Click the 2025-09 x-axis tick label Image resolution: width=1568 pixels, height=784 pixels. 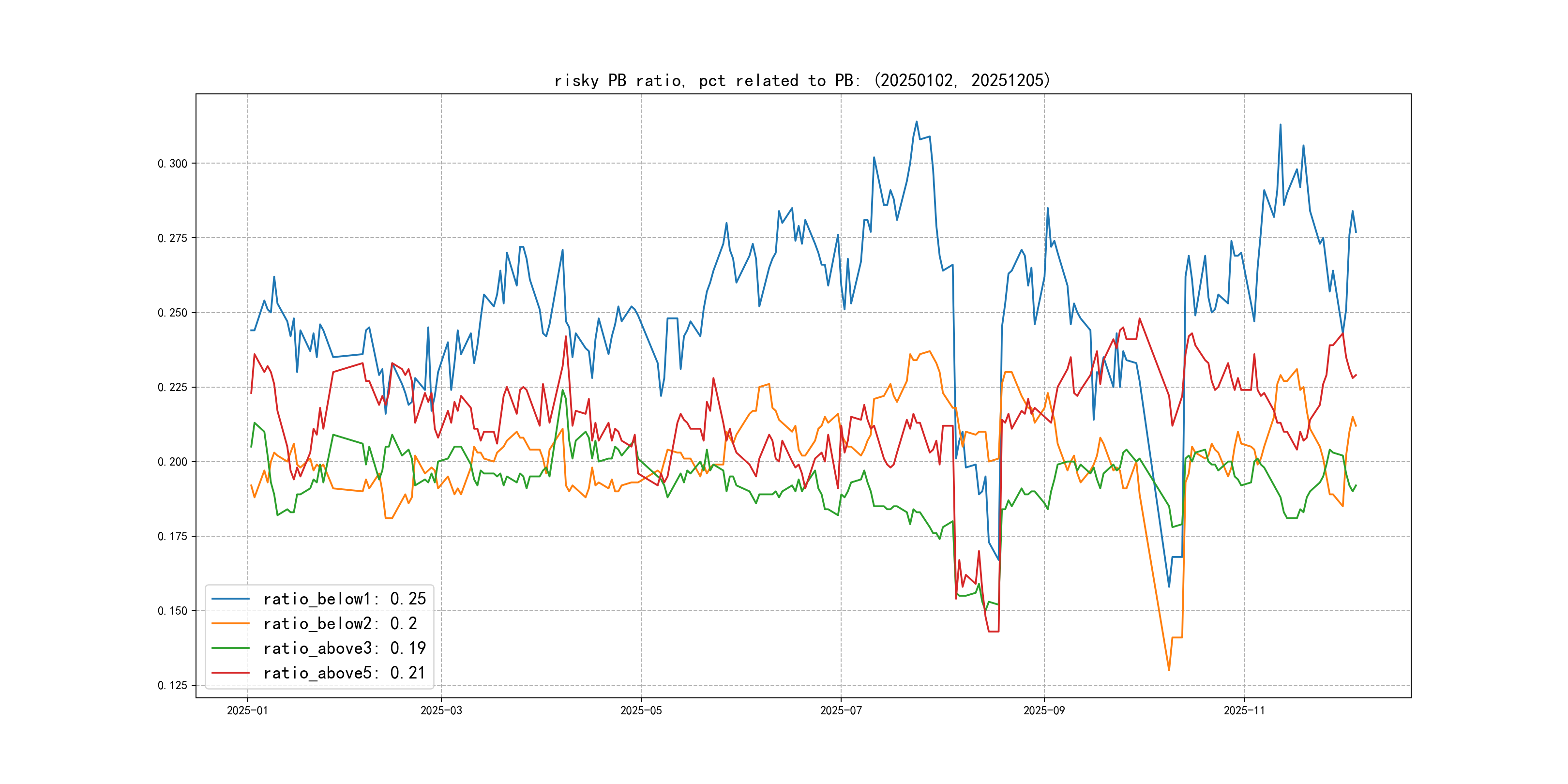pyautogui.click(x=1044, y=711)
